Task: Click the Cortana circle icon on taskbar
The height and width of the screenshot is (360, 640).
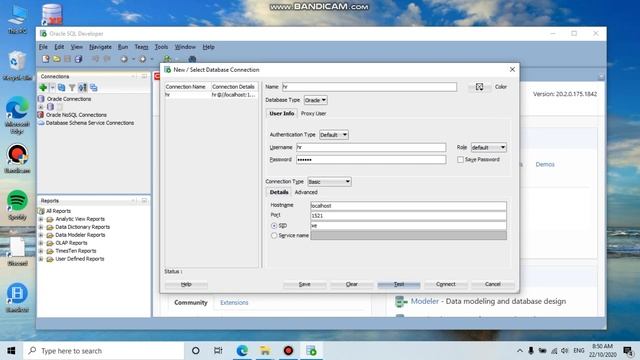Action: tap(196, 351)
